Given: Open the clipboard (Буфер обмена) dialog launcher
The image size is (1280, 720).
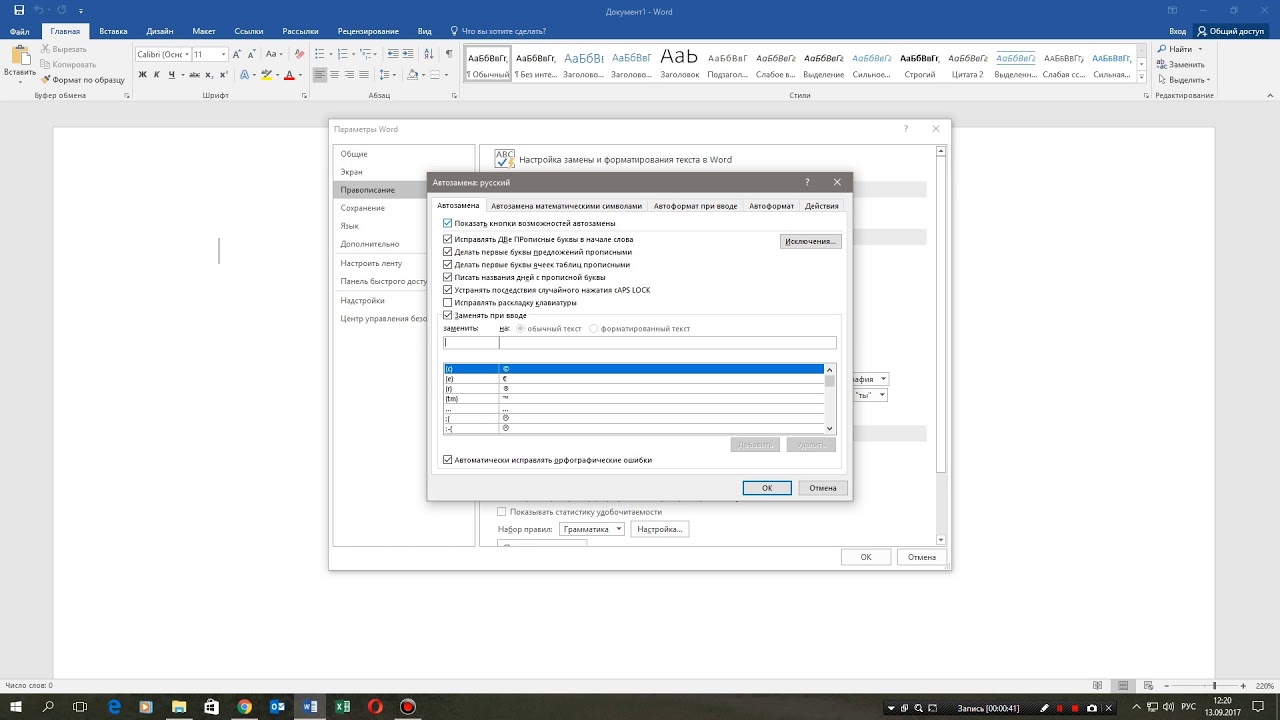Looking at the screenshot, I should (127, 96).
